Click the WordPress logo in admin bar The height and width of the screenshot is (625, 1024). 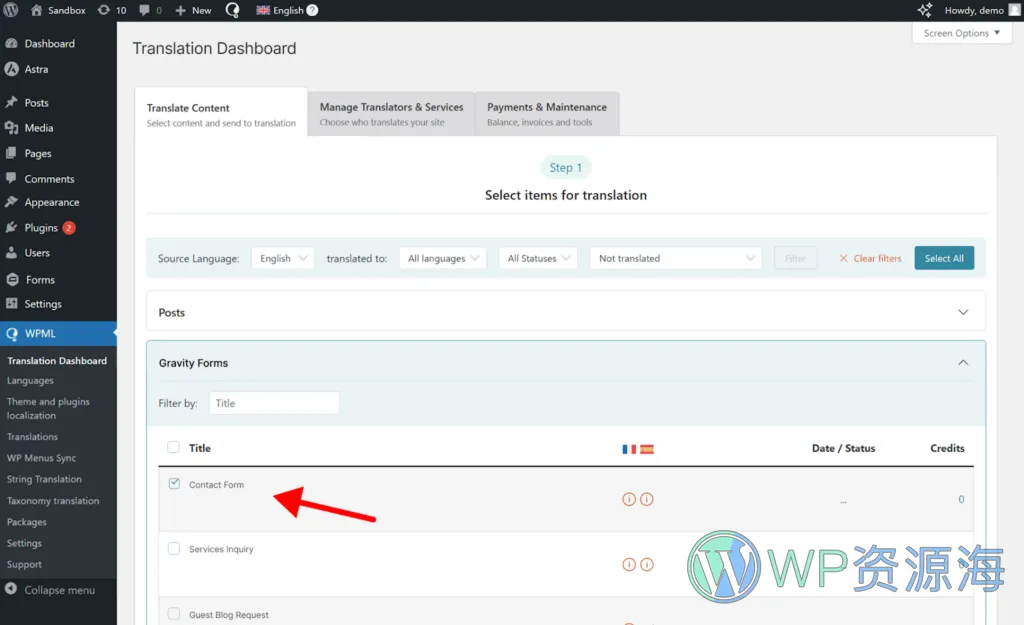click(x=11, y=10)
